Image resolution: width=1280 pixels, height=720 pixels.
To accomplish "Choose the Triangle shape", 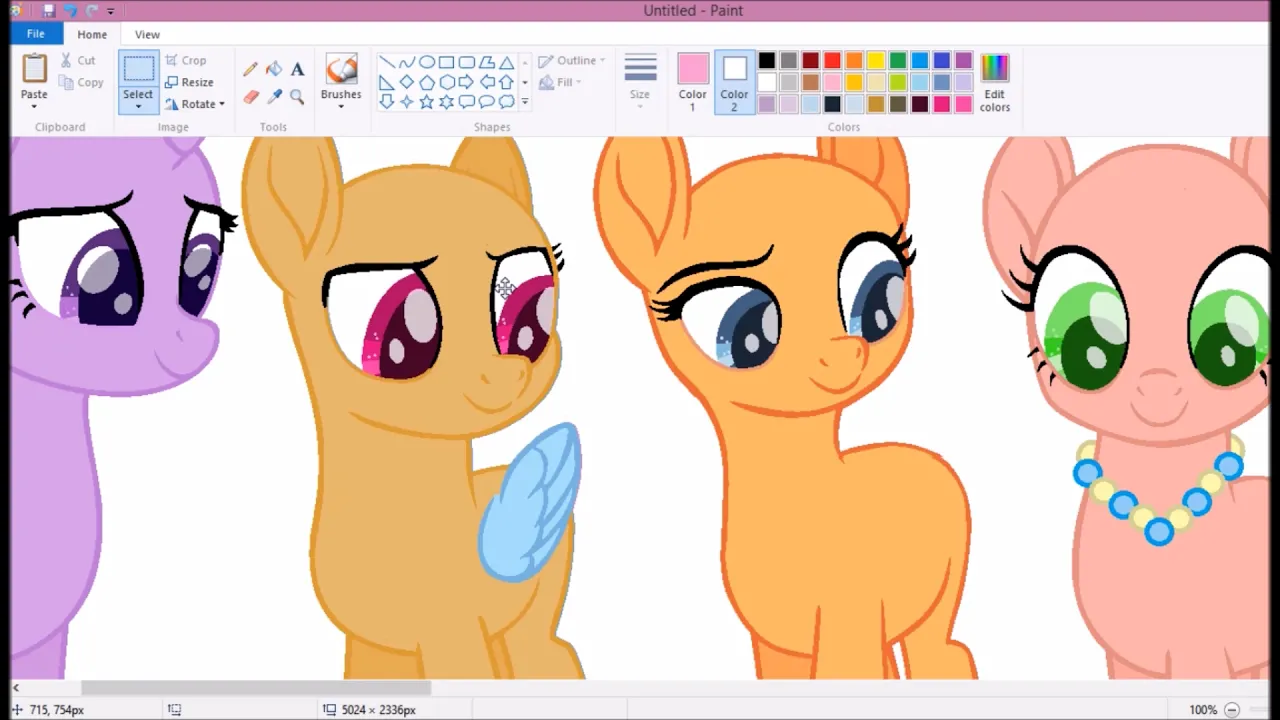I will pyautogui.click(x=507, y=62).
